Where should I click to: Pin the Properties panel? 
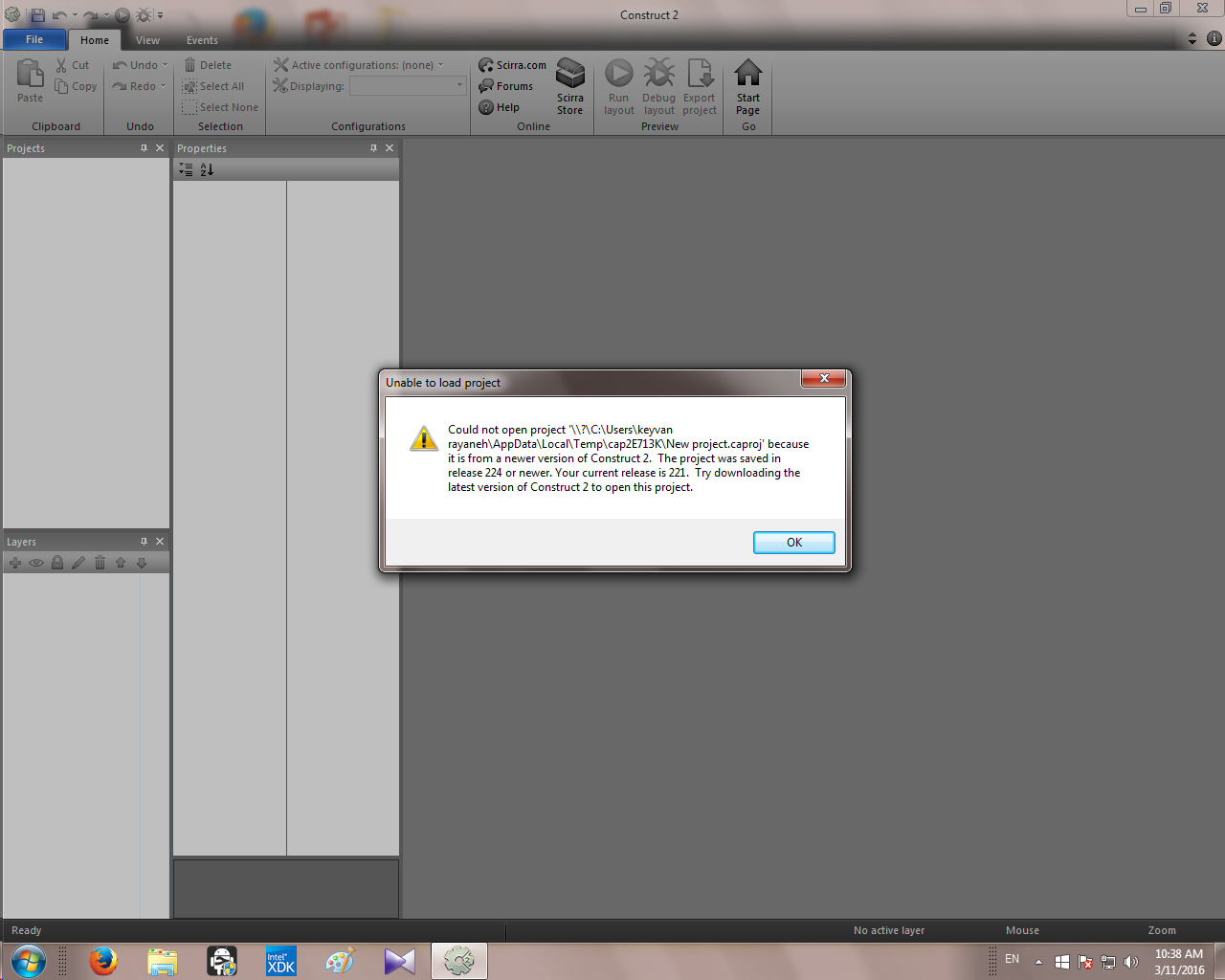374,148
